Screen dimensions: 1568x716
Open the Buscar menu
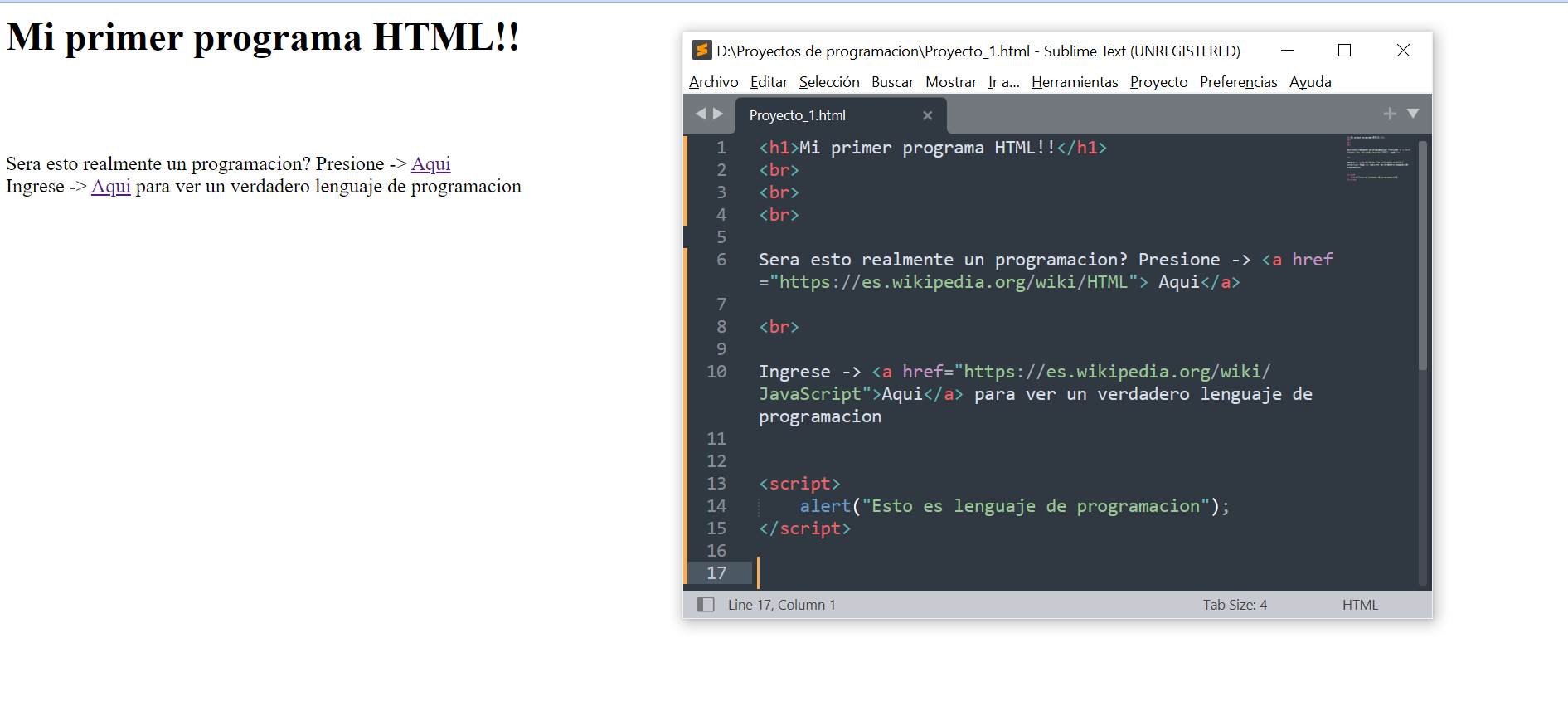click(892, 82)
